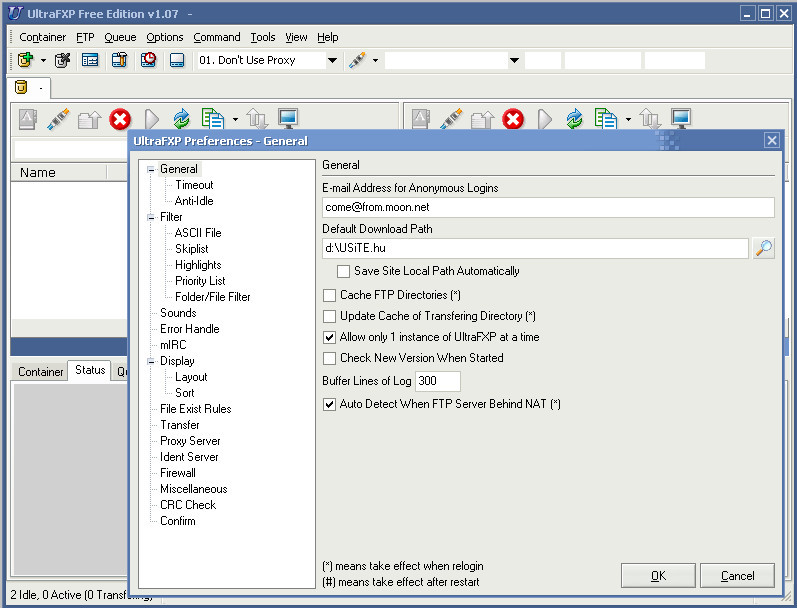Click the left pane parent folder up icon
This screenshot has height=608, width=797.
click(x=89, y=120)
